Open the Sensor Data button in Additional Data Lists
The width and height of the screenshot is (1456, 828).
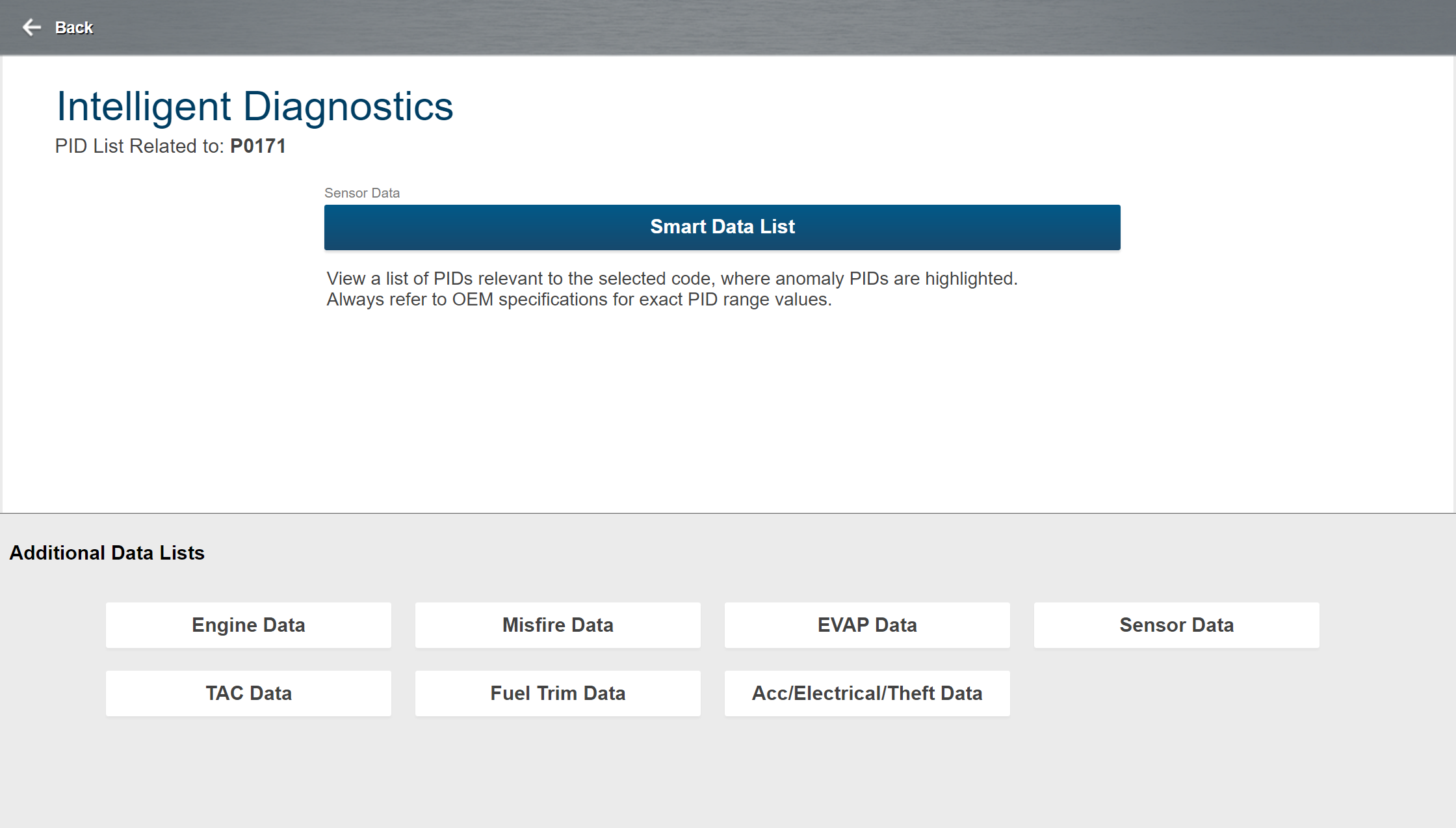(x=1176, y=625)
